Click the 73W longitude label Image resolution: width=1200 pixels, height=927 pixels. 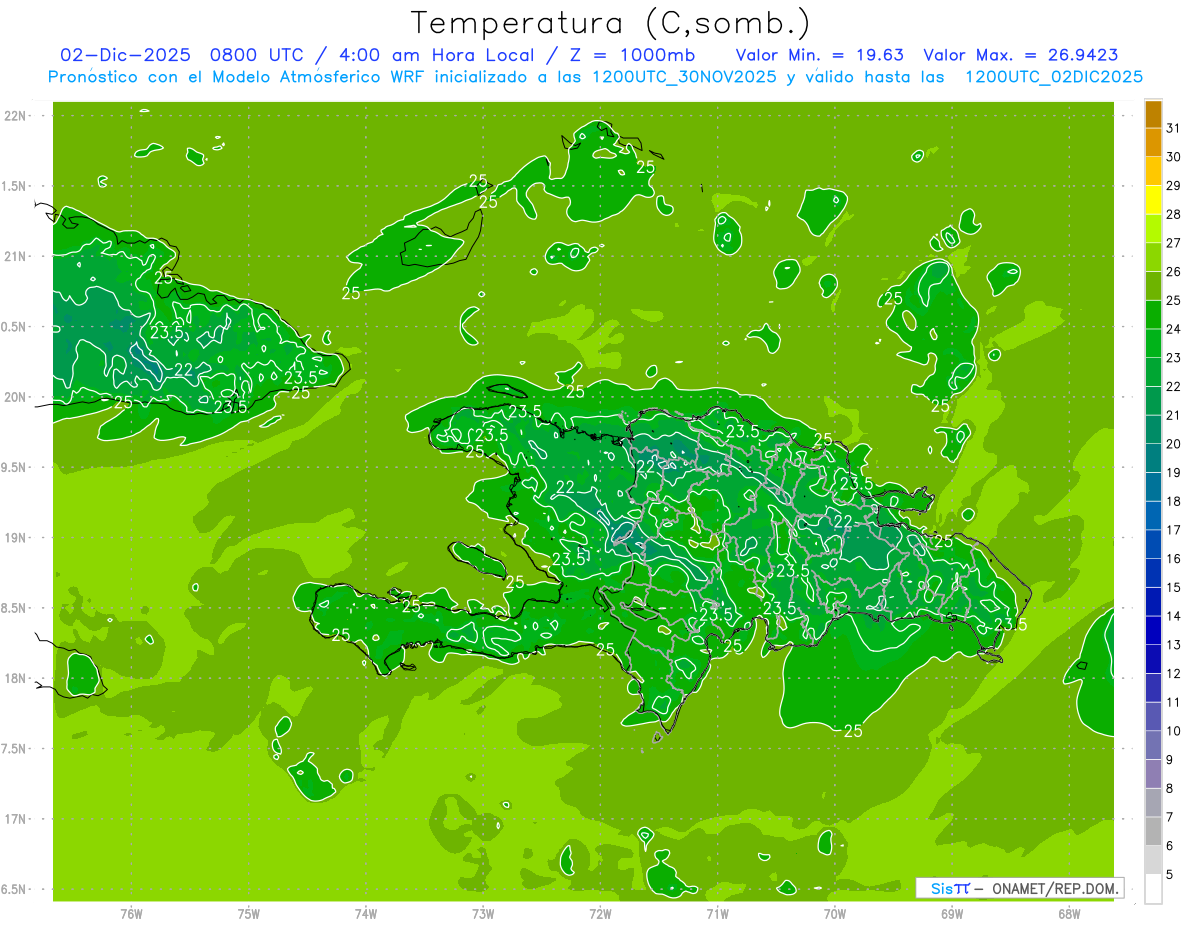(x=483, y=914)
